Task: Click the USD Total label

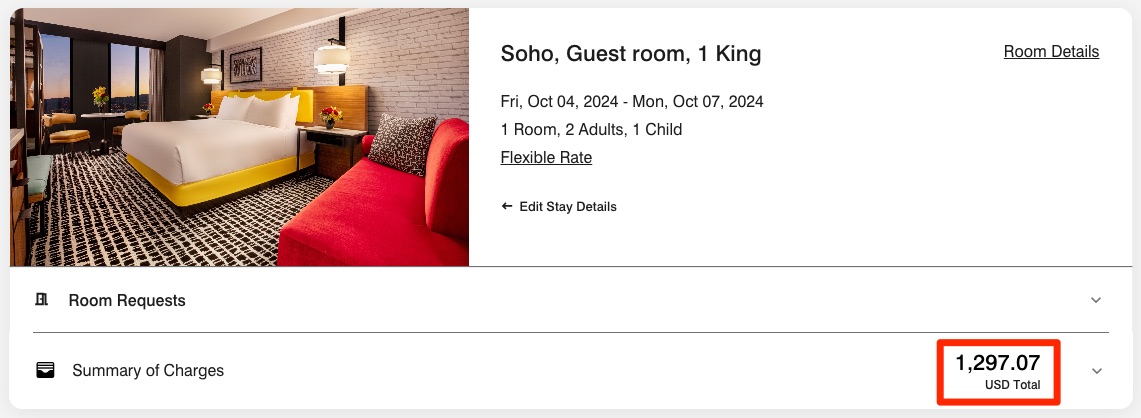Action: click(1012, 385)
